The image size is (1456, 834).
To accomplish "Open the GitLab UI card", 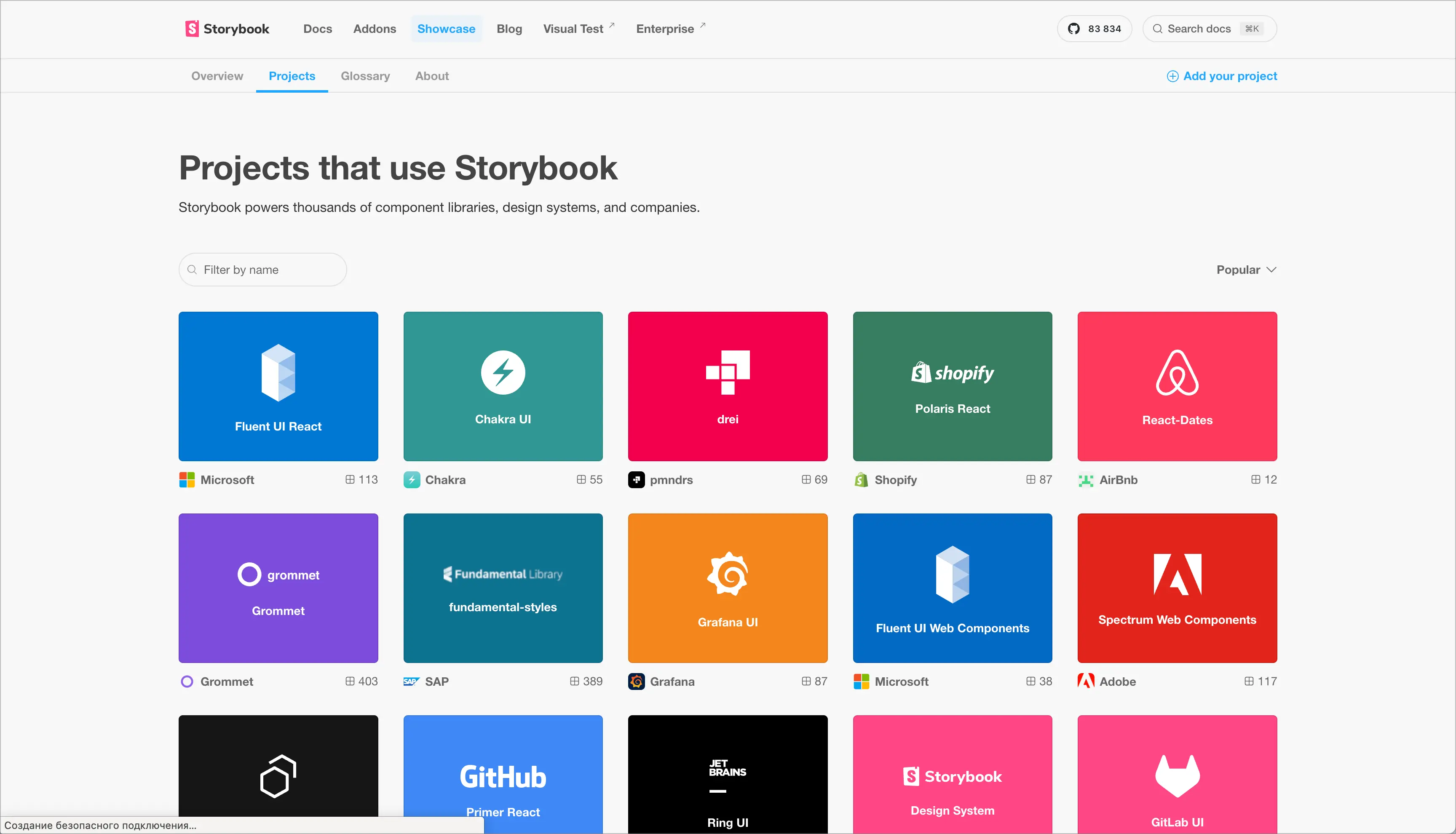I will [x=1177, y=775].
